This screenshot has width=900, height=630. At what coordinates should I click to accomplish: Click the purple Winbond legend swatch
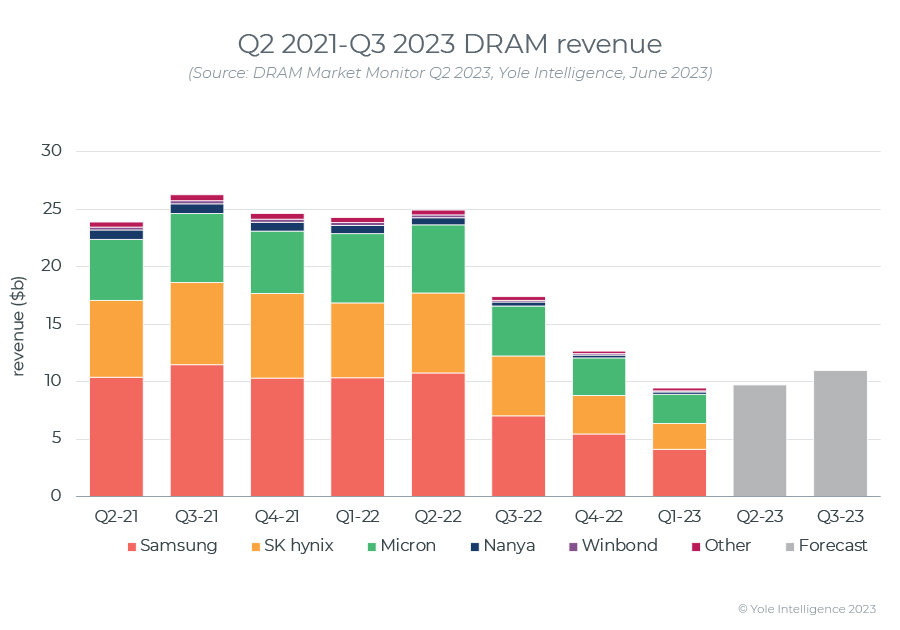click(x=573, y=547)
